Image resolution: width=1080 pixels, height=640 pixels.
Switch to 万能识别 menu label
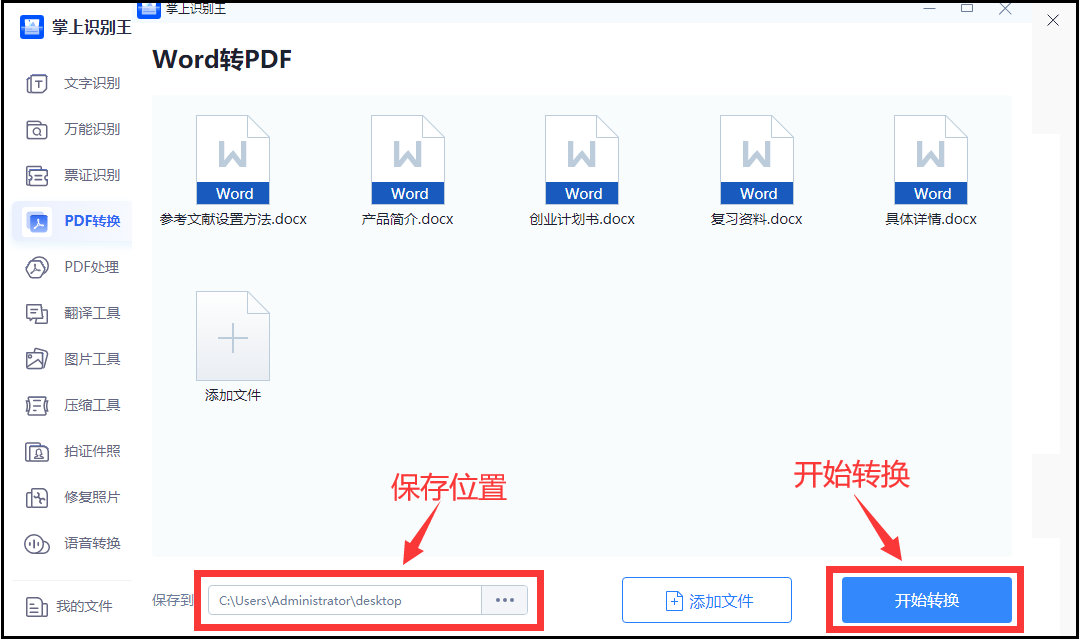[92, 130]
